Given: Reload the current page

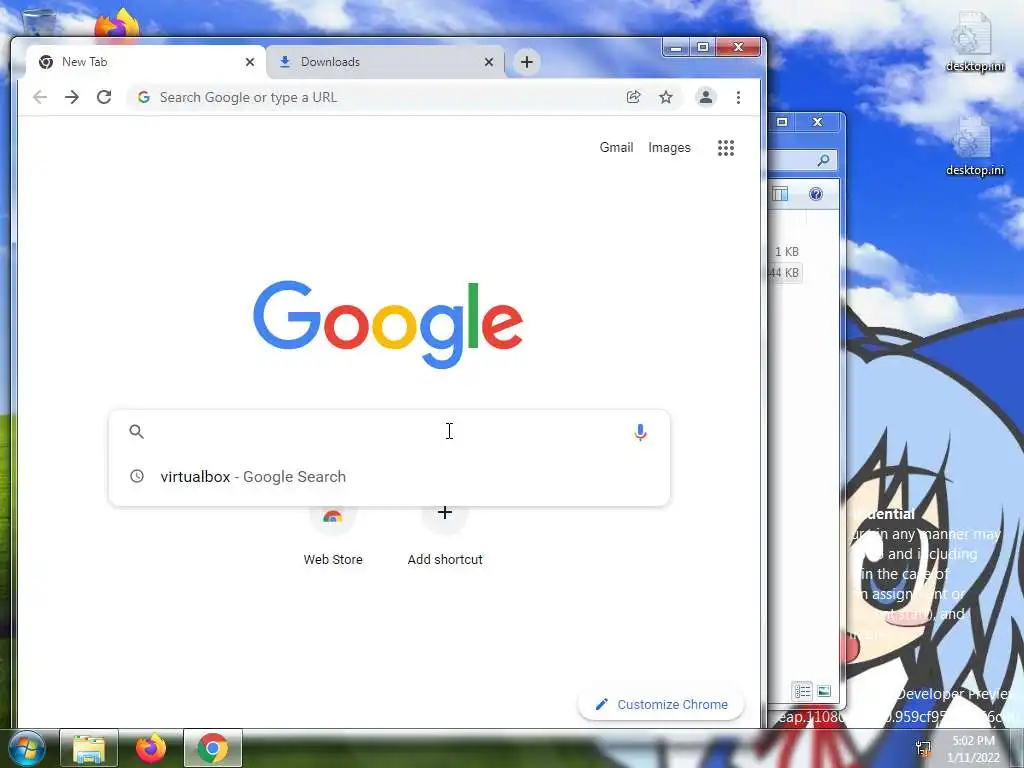Looking at the screenshot, I should point(104,97).
